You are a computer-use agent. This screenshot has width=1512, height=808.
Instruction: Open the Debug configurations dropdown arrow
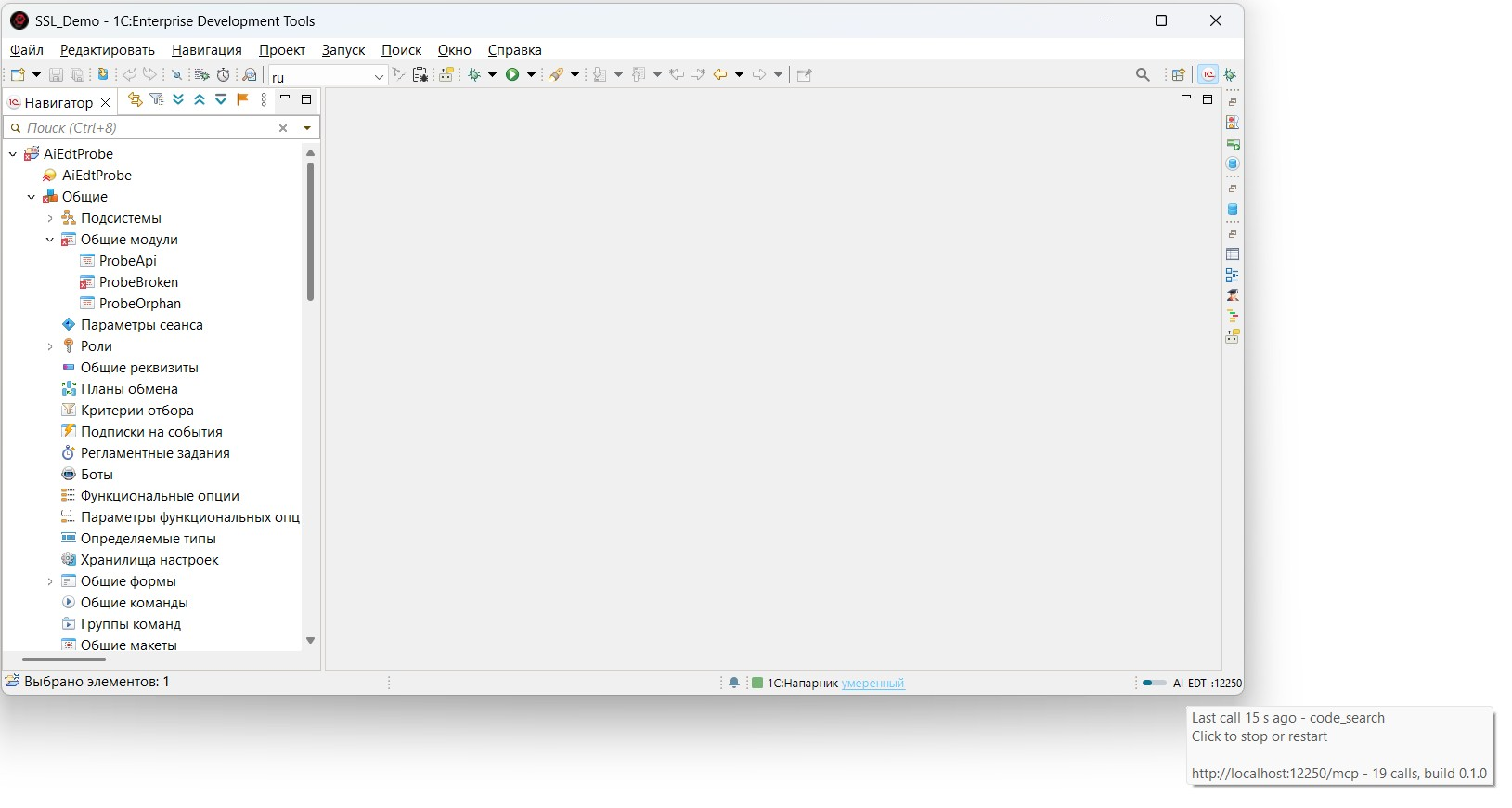tap(493, 75)
